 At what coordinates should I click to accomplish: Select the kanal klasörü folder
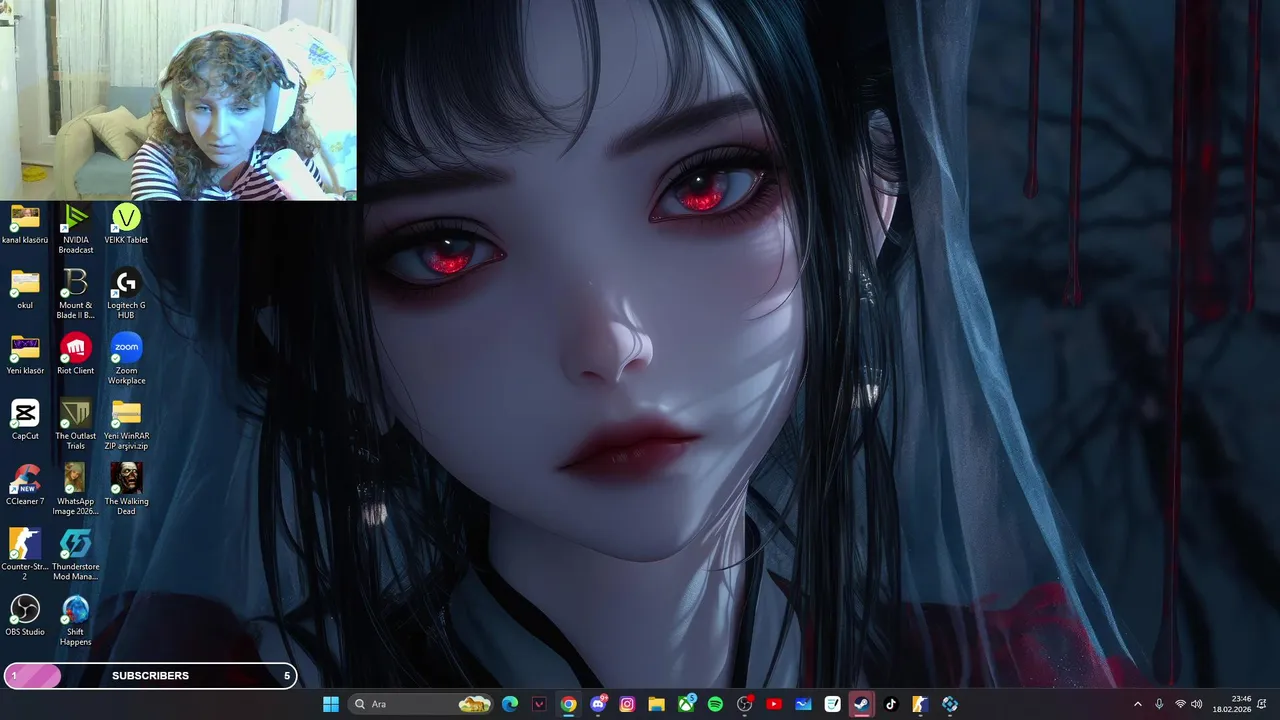tap(25, 224)
